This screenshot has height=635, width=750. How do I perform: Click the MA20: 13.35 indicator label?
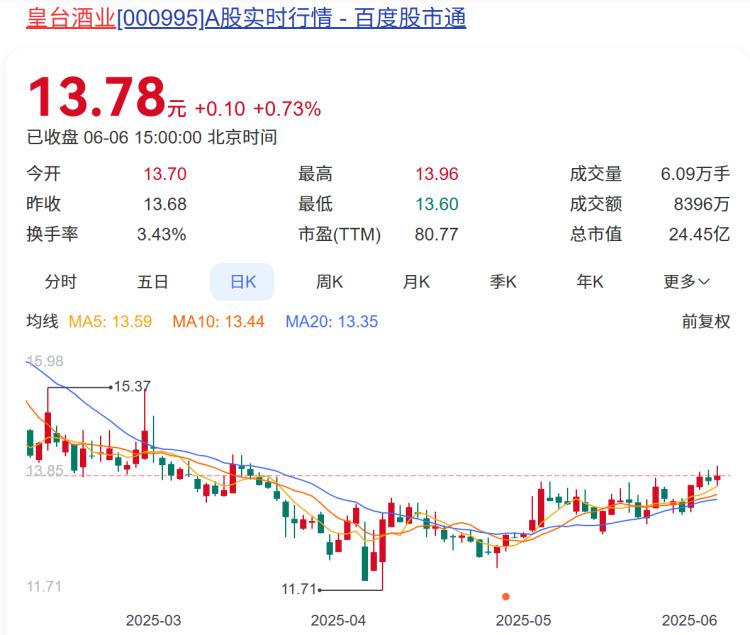331,321
